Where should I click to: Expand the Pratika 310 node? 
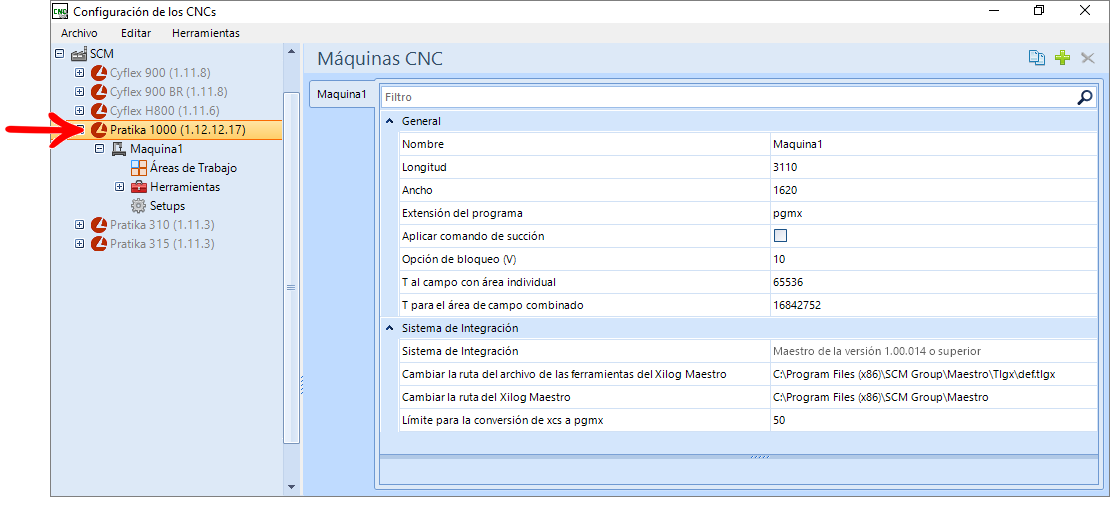[x=80, y=225]
